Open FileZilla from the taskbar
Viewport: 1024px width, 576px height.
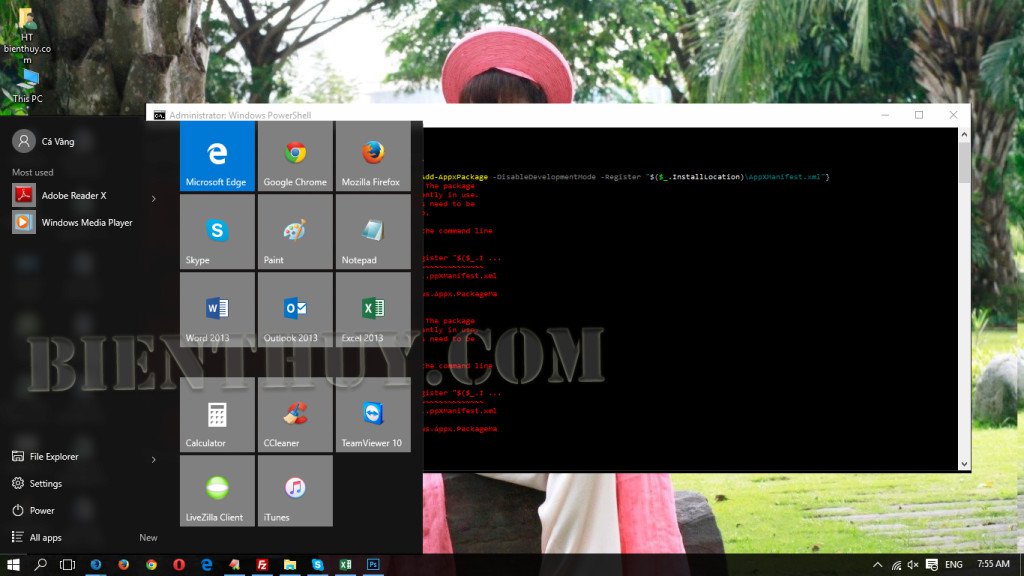point(262,565)
